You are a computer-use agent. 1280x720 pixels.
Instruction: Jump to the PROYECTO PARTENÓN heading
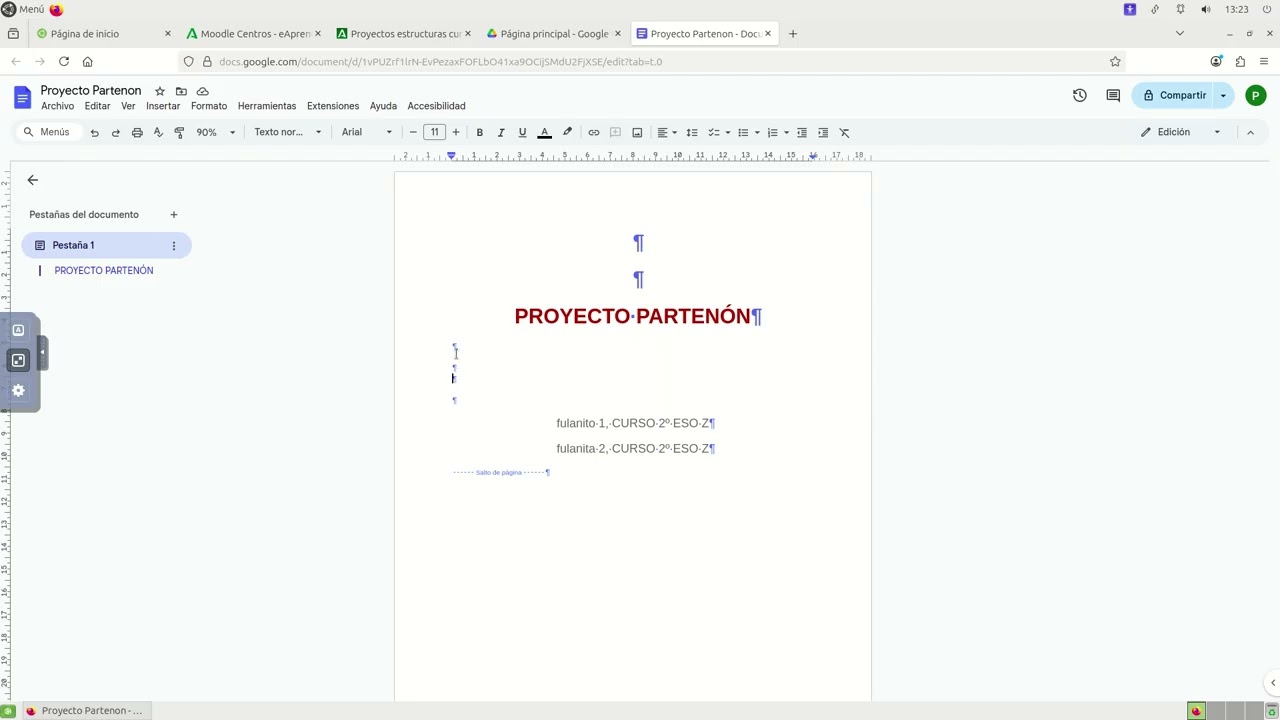(104, 271)
